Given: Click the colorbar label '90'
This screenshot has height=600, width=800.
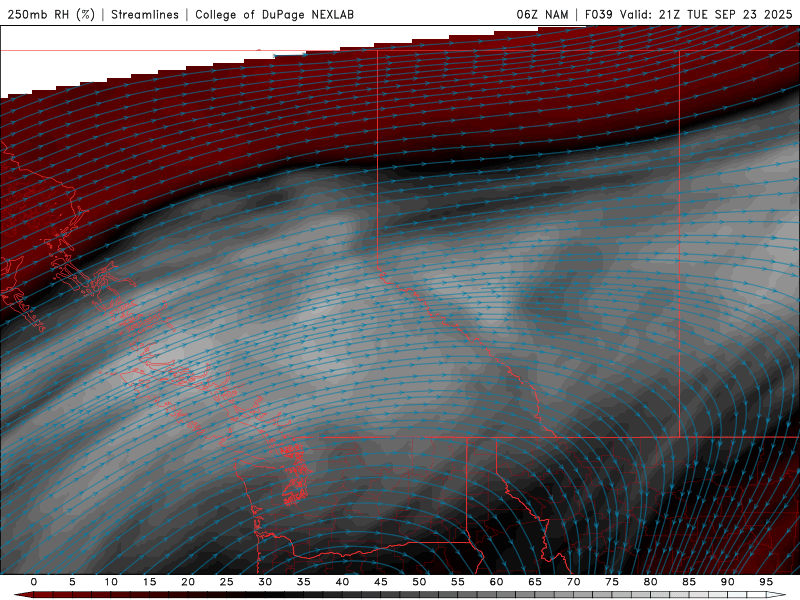Looking at the screenshot, I should [x=727, y=582].
